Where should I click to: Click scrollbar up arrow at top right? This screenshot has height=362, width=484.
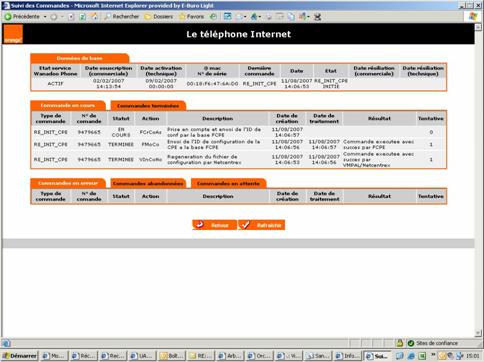[478, 27]
